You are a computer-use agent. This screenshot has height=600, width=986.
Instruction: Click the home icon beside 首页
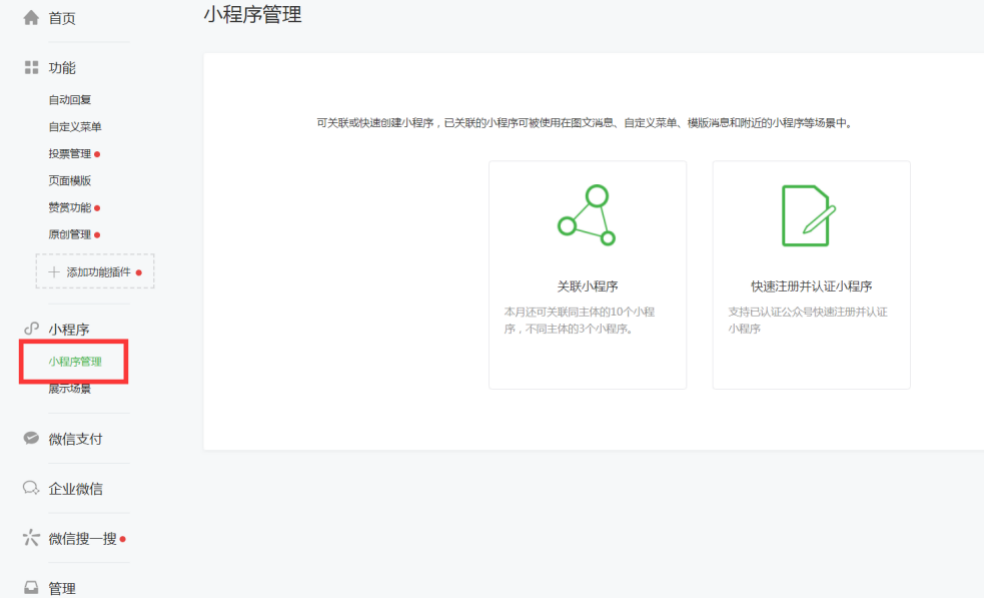[31, 18]
